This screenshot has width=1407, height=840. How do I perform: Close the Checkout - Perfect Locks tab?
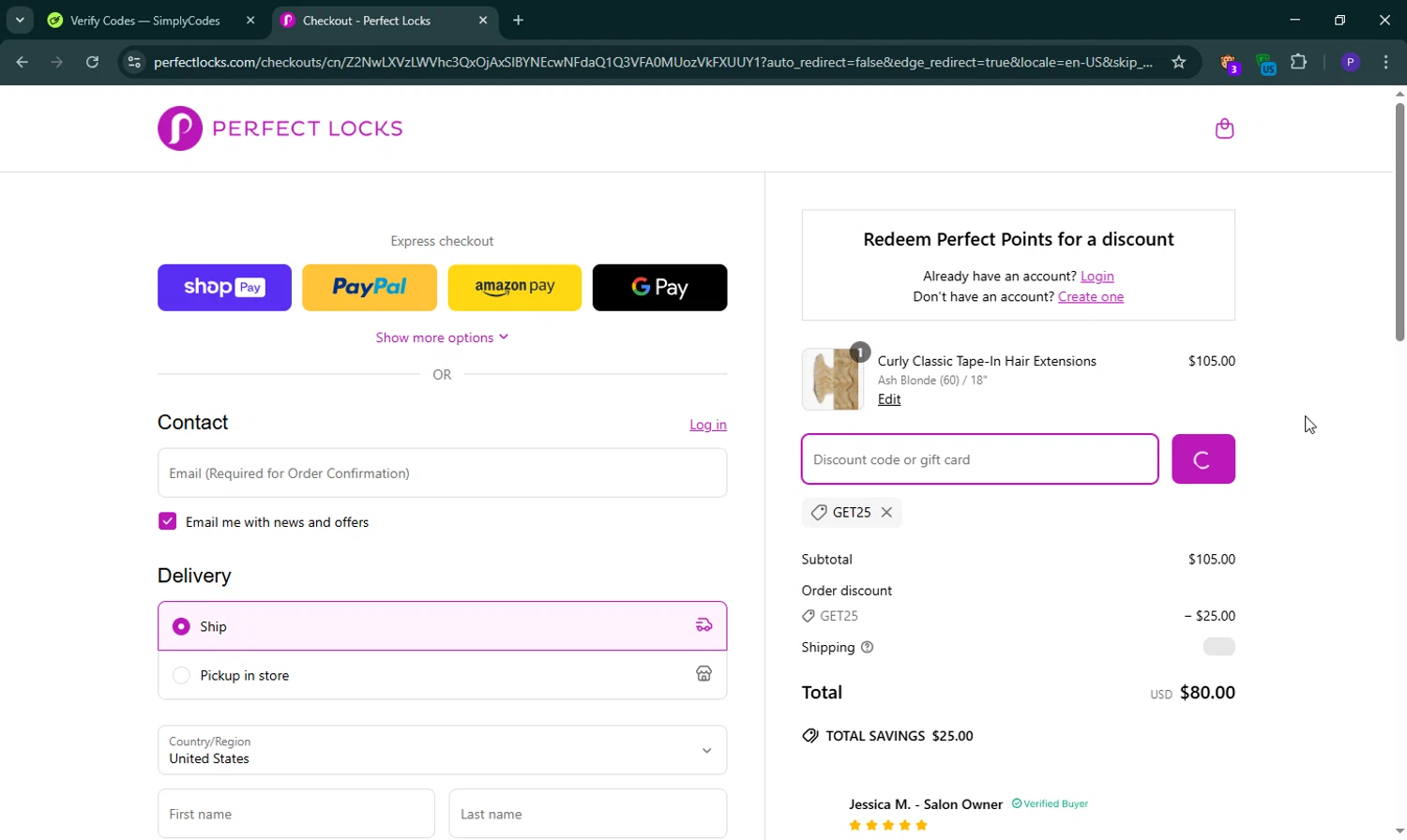pos(483,20)
